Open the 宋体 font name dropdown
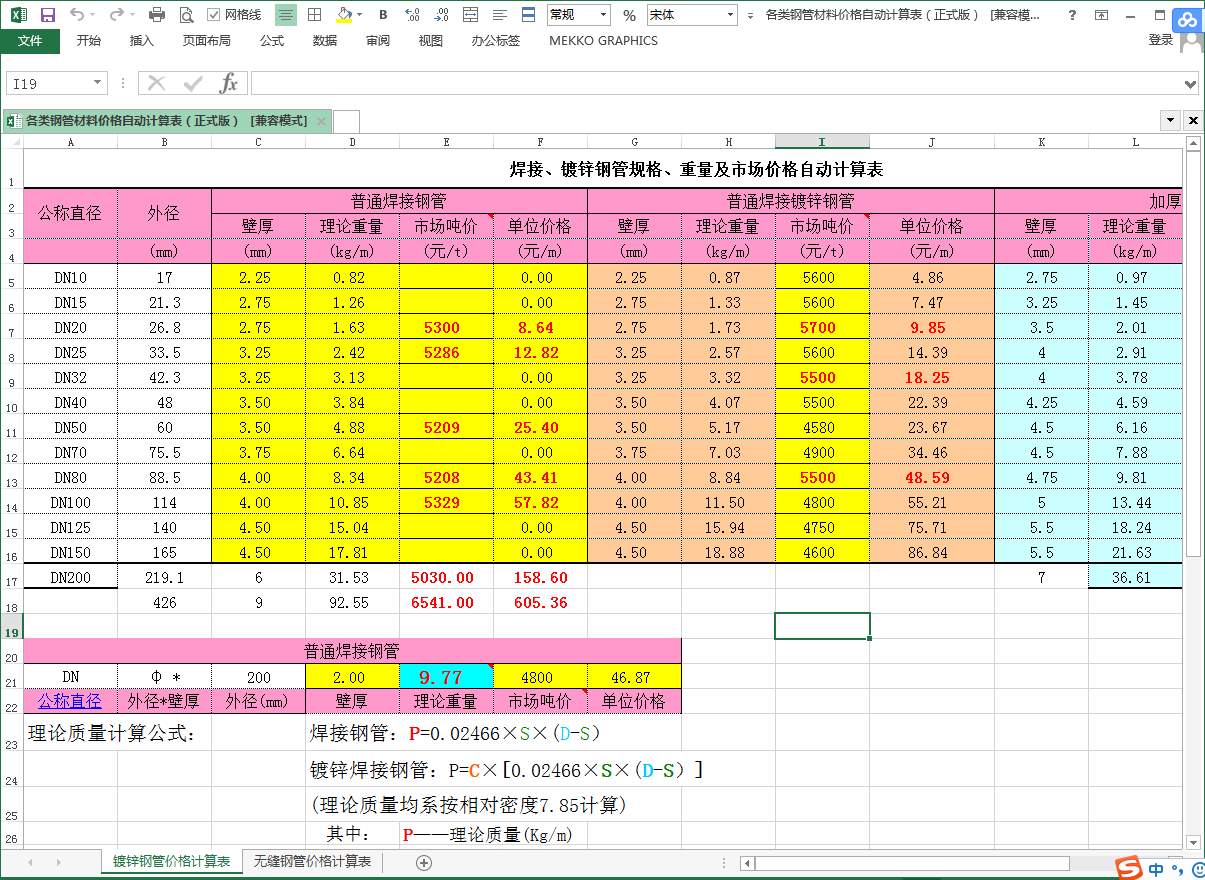The width and height of the screenshot is (1205, 880). tap(731, 15)
